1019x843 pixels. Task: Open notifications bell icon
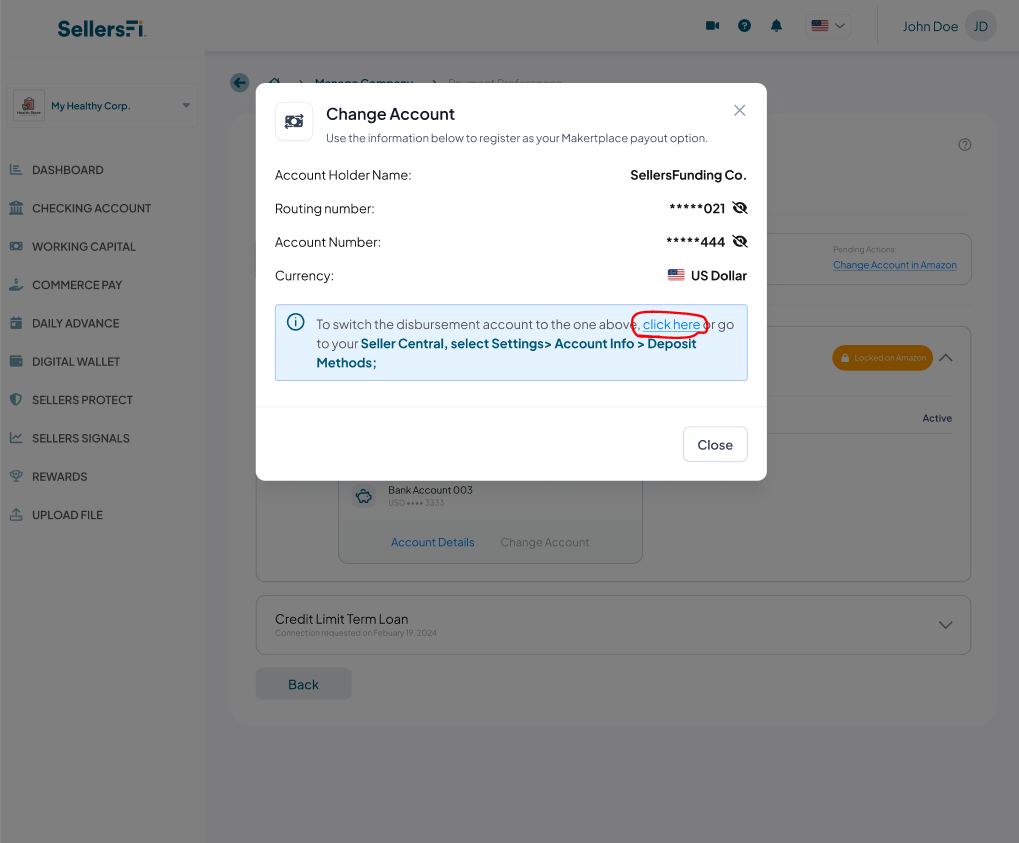776,25
